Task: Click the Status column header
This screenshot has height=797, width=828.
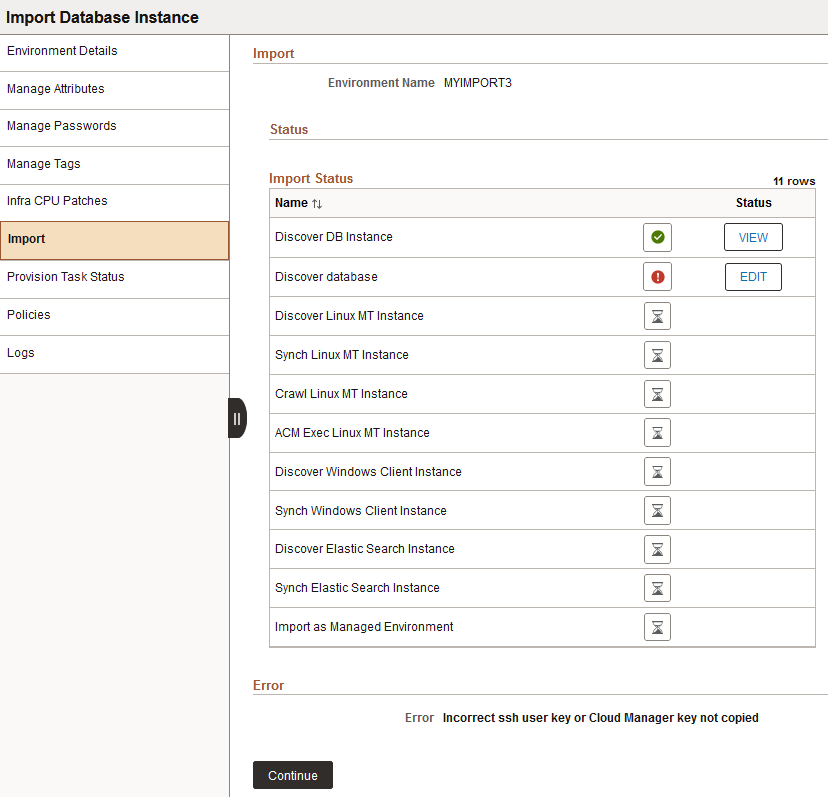Action: click(754, 203)
